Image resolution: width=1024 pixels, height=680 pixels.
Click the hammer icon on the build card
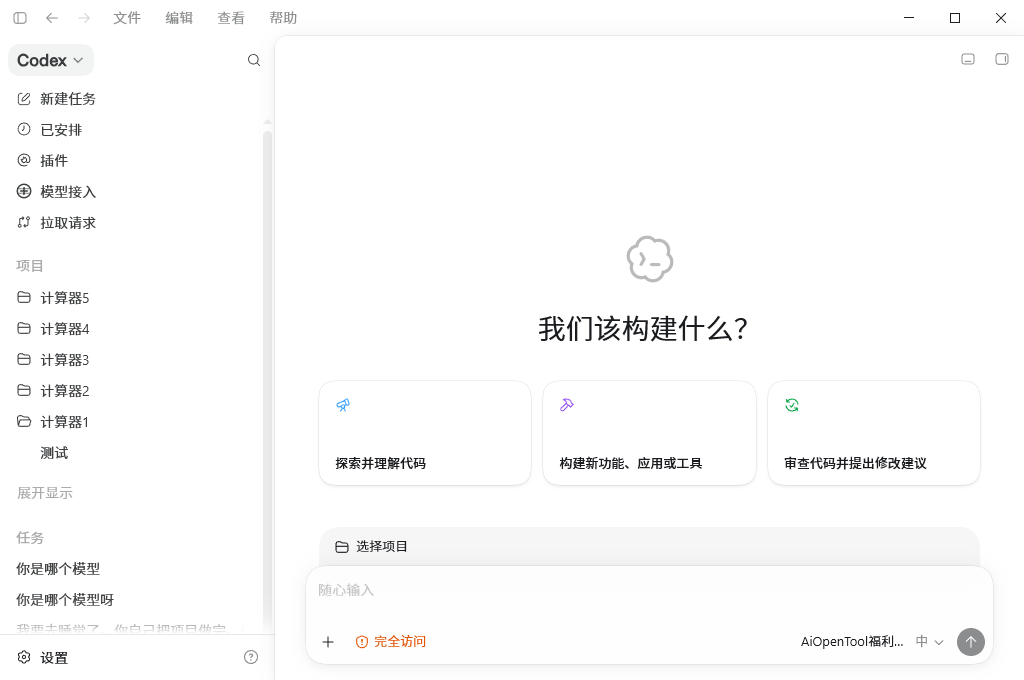coord(567,405)
